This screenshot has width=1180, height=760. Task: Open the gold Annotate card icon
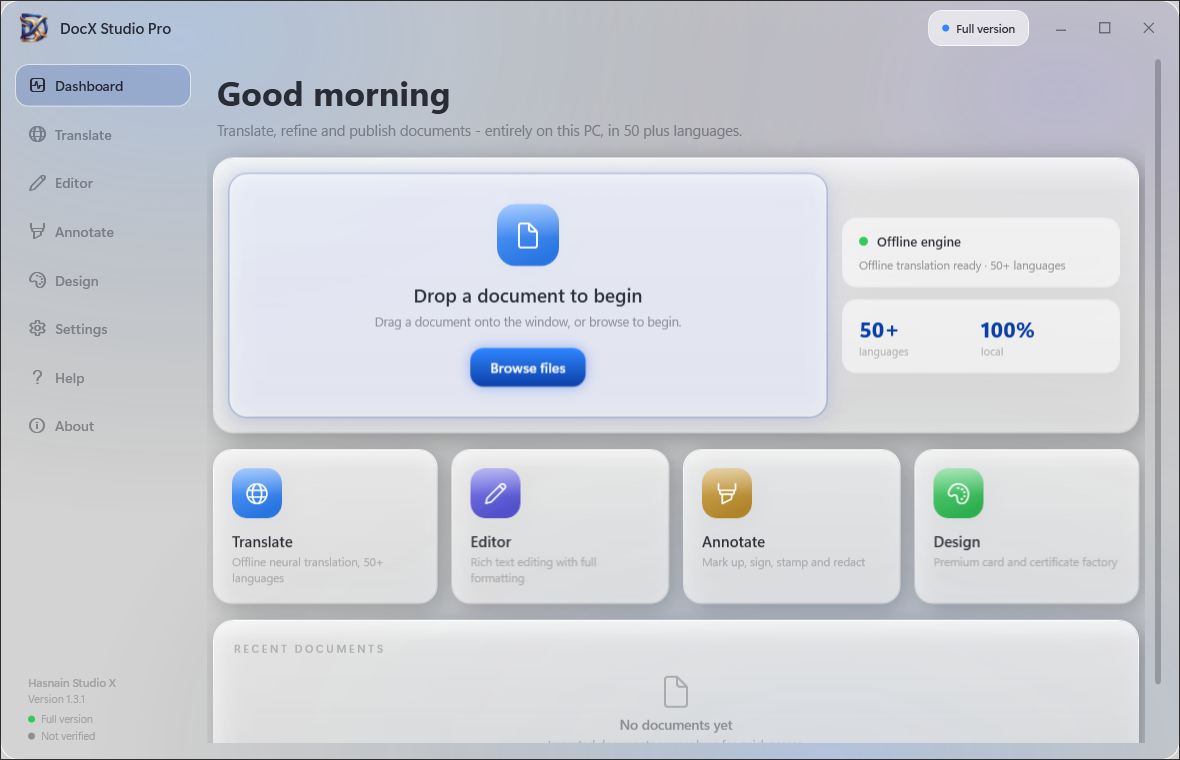[x=727, y=493]
